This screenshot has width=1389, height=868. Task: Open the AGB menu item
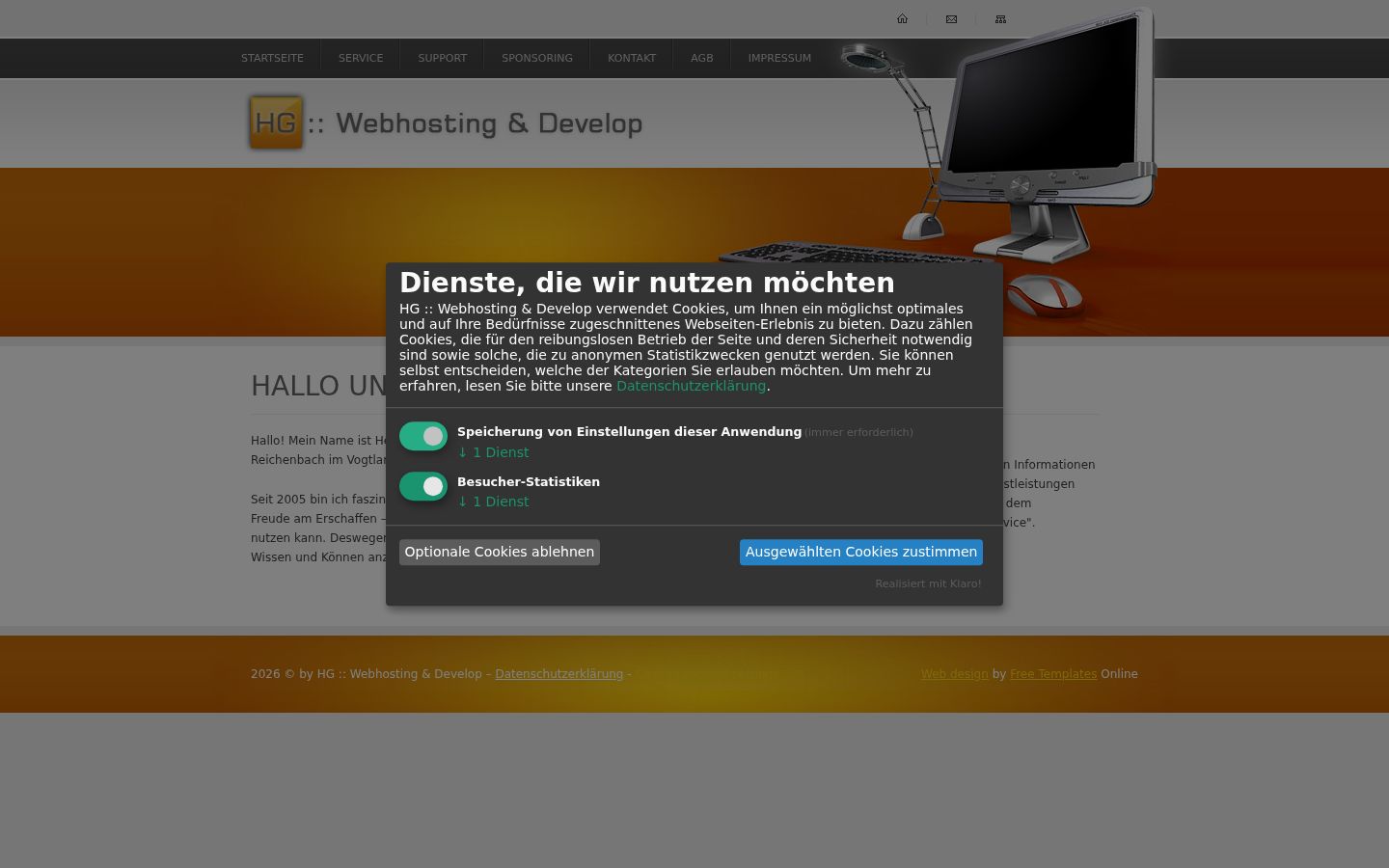pyautogui.click(x=702, y=58)
